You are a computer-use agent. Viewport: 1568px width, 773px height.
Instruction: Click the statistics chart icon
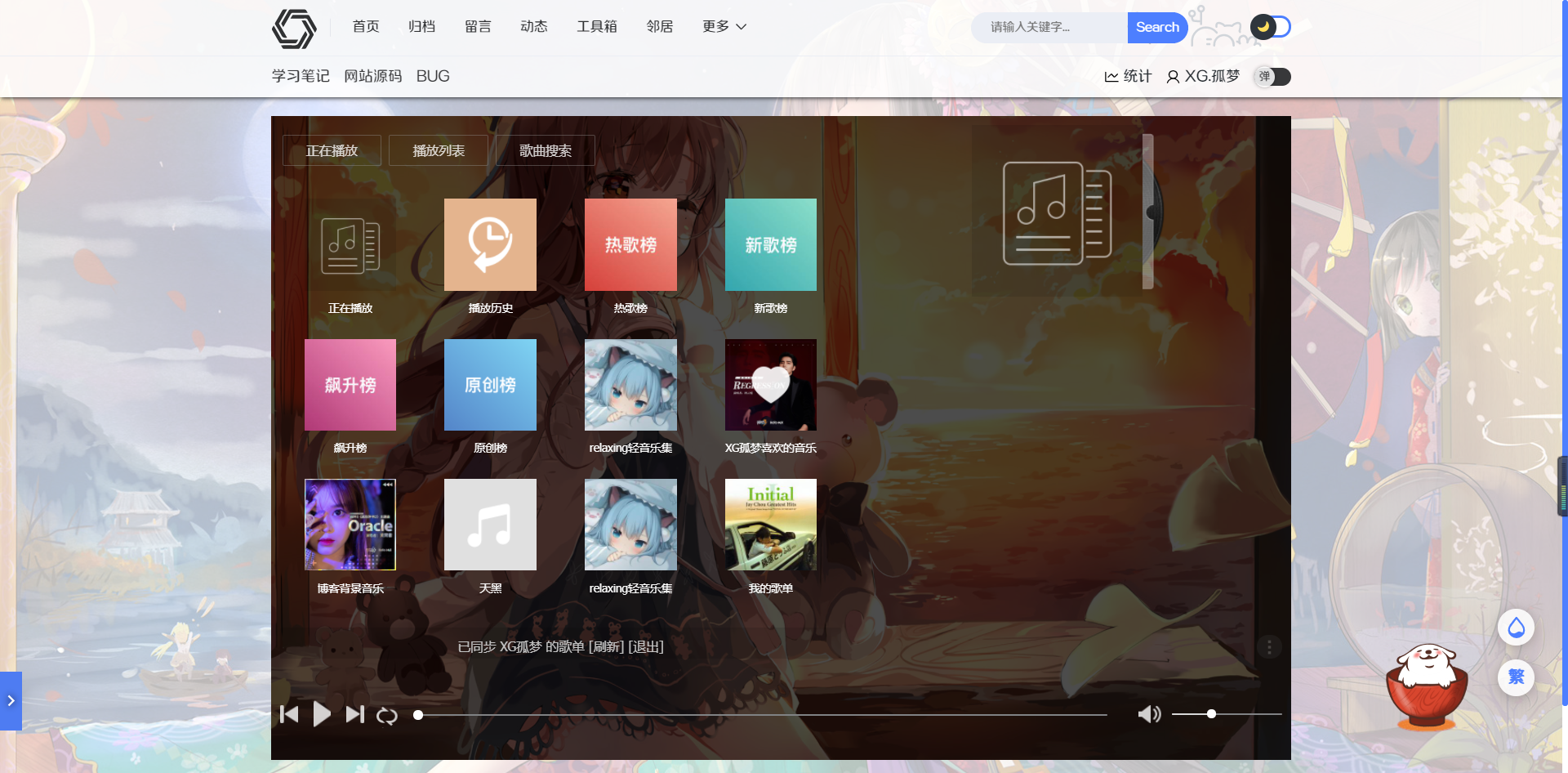click(1111, 77)
